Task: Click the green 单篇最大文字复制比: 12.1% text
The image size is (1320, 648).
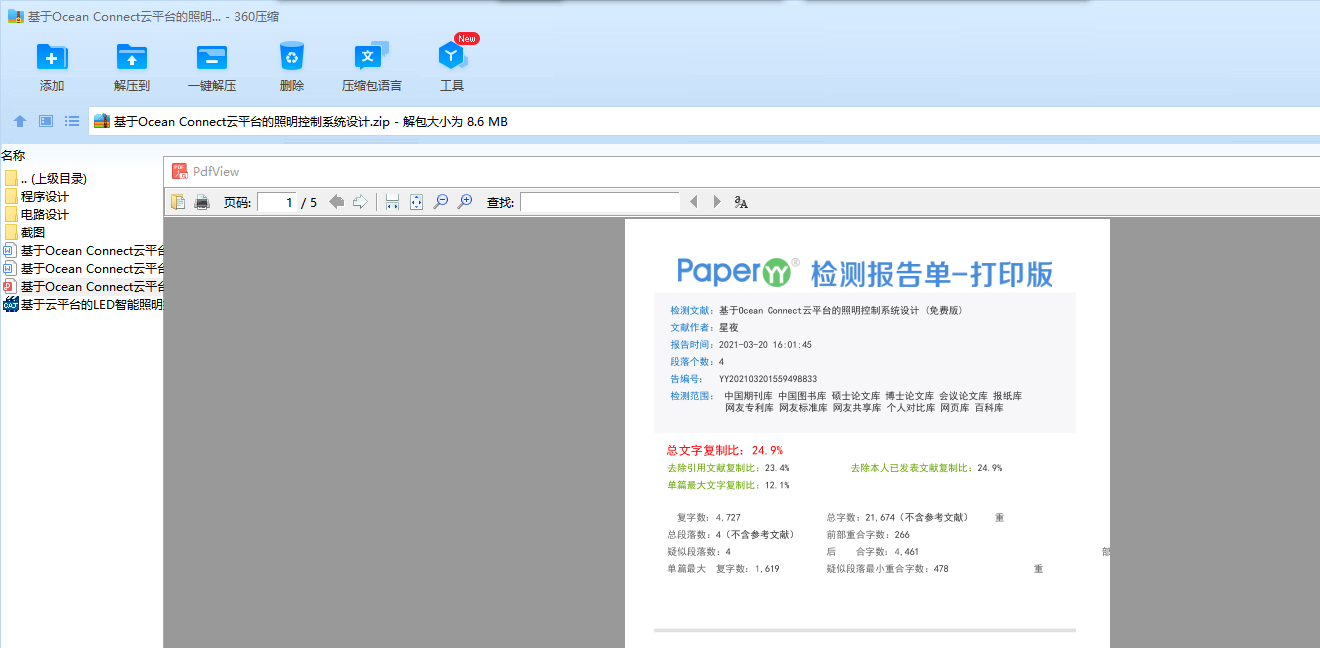Action: pos(728,485)
